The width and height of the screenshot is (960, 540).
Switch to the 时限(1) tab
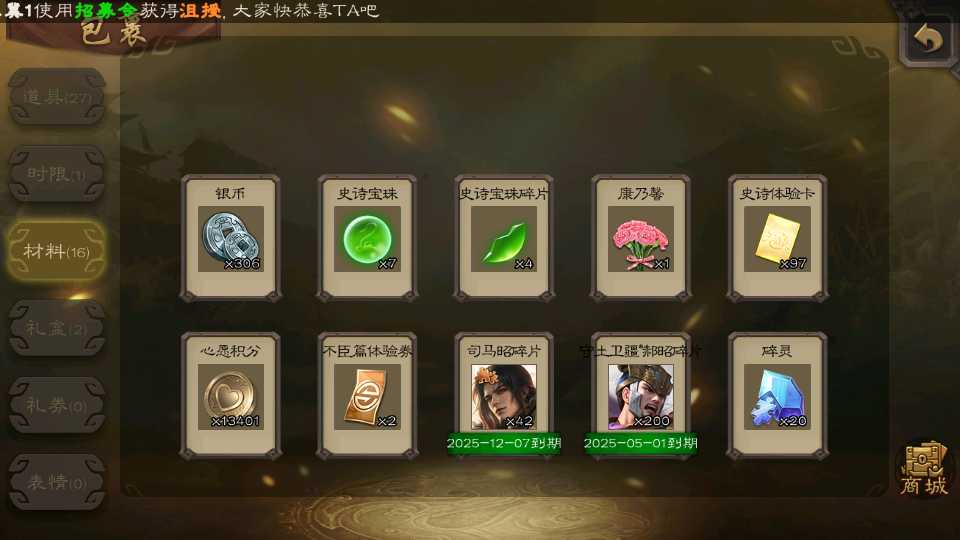[x=57, y=174]
